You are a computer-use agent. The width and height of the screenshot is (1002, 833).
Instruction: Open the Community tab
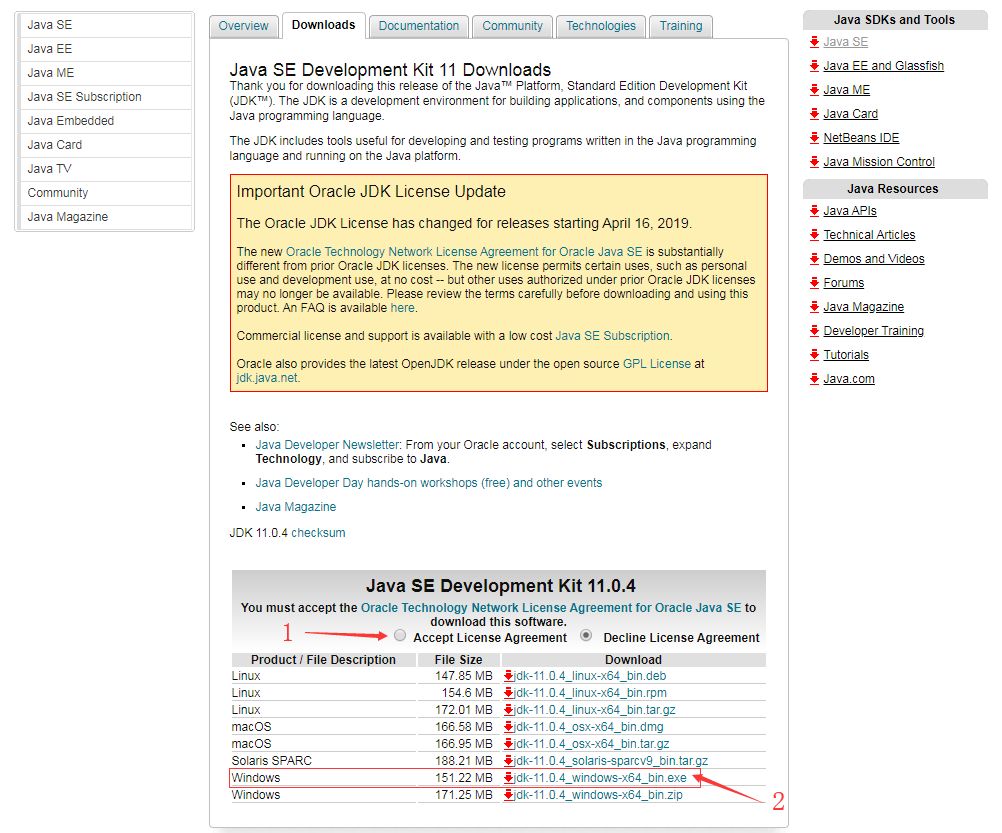coord(513,26)
